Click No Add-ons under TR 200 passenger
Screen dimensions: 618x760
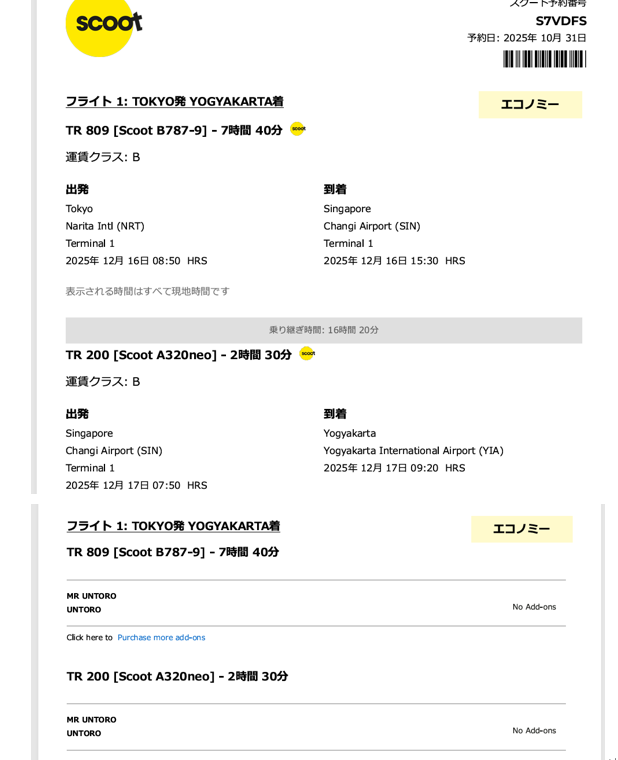[x=534, y=731]
